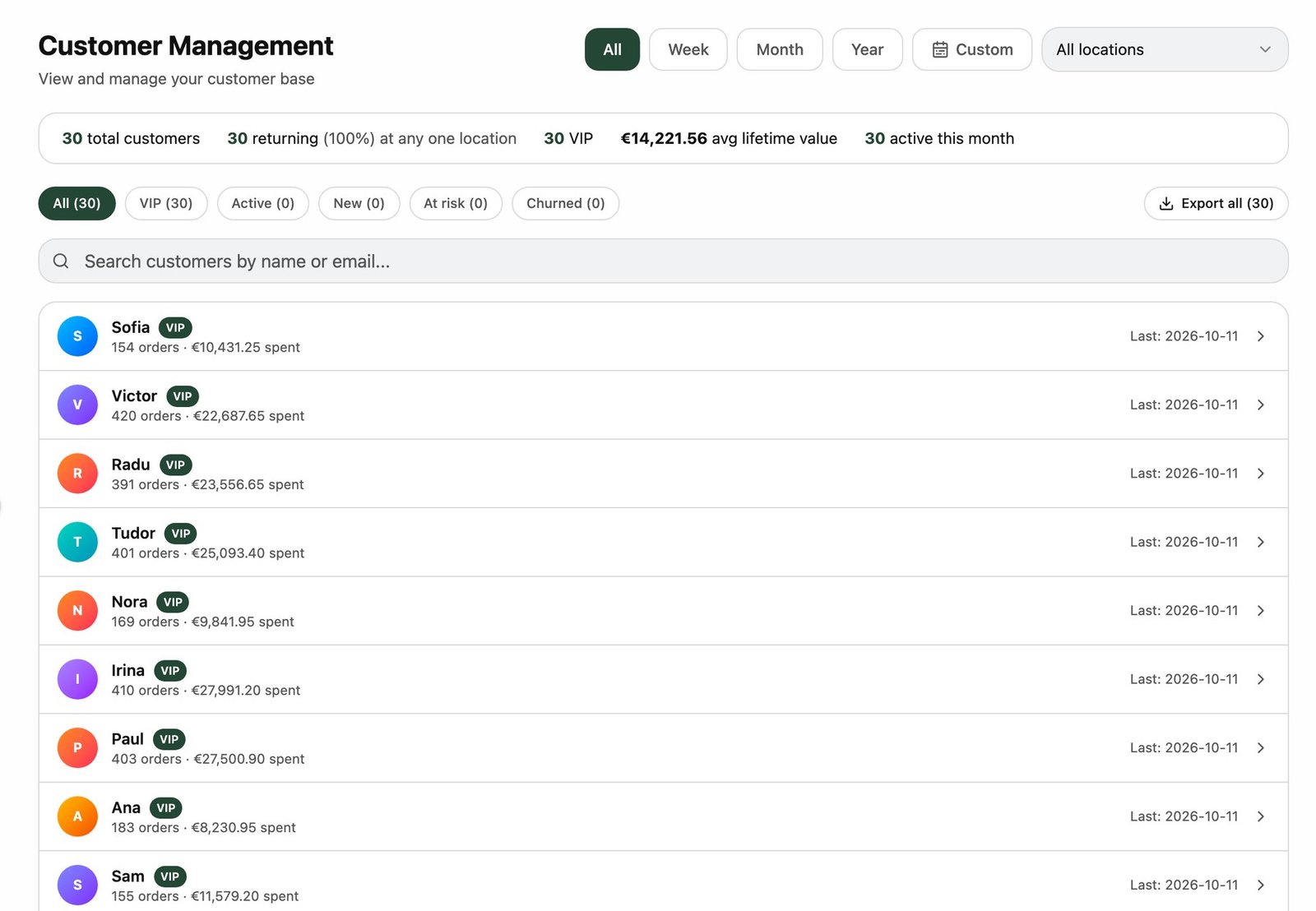Viewport: 1316px width, 911px height.
Task: Click the VIP badge beside Irina
Action: [x=170, y=671]
